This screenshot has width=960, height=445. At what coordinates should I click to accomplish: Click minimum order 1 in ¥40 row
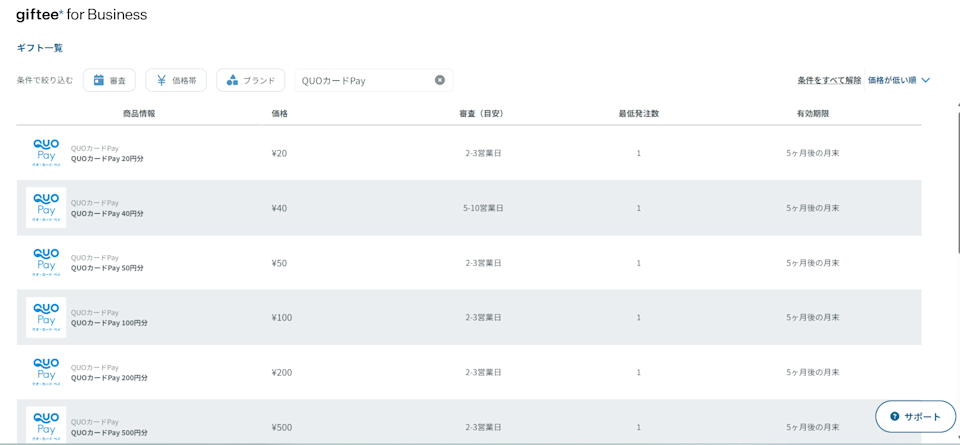[639, 208]
